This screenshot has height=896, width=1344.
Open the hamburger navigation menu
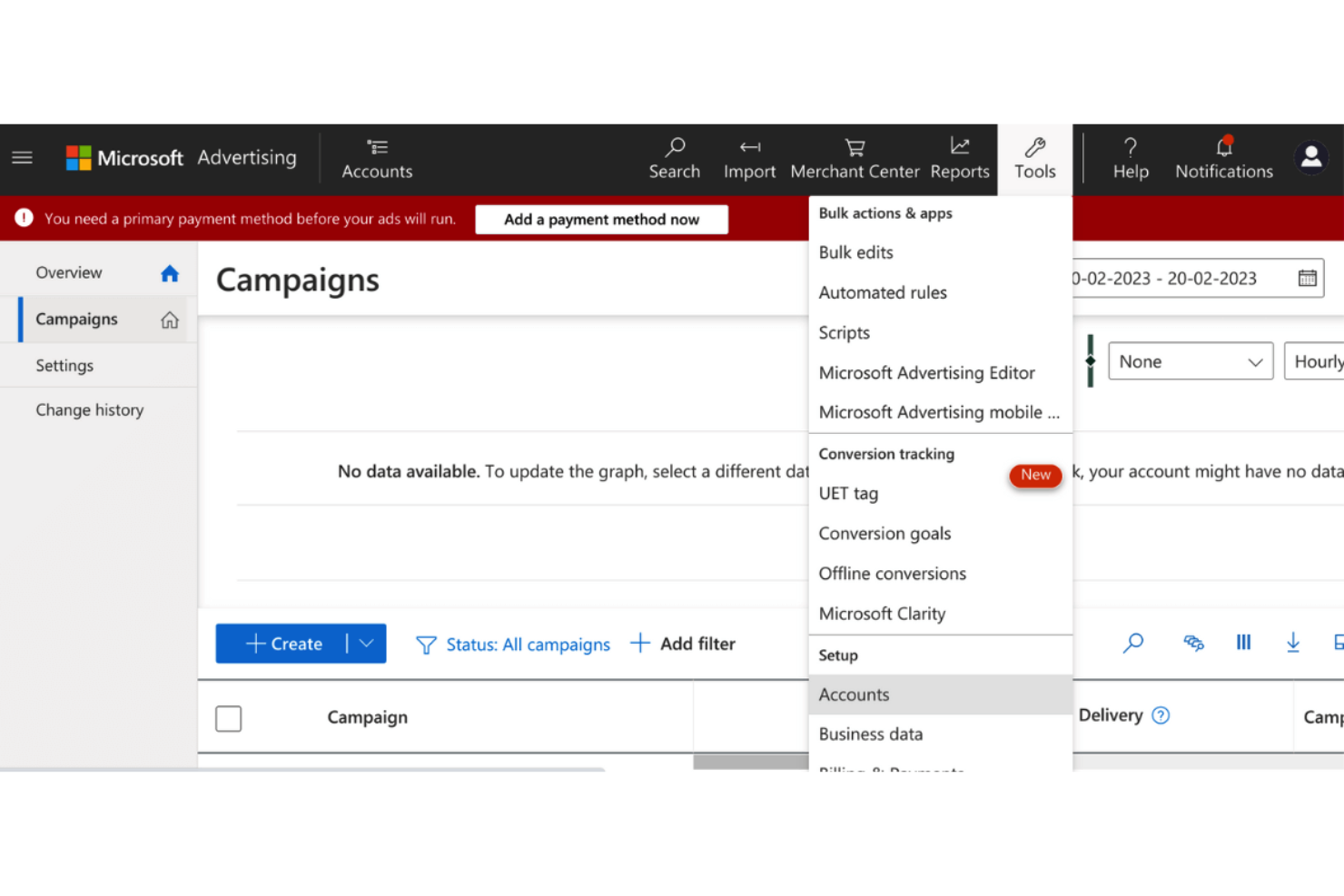pos(22,158)
